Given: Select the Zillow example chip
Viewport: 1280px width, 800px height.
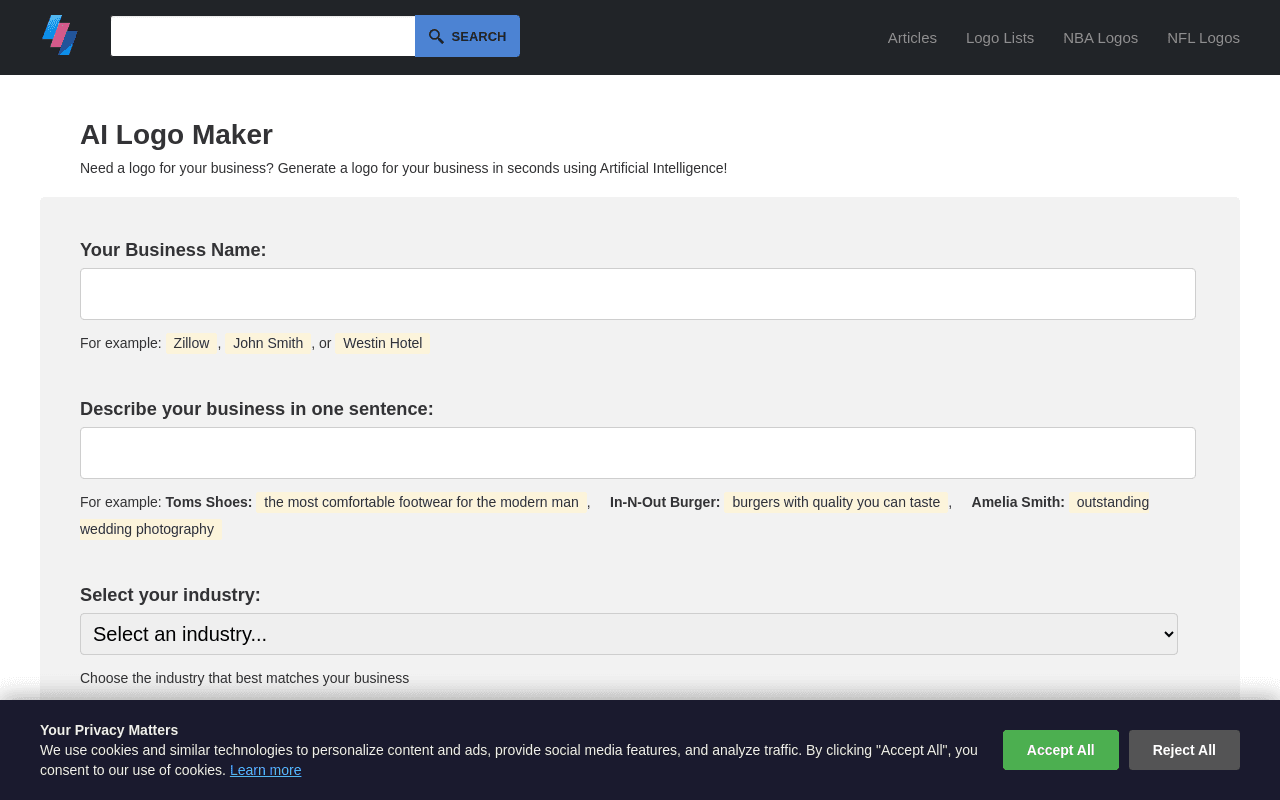Looking at the screenshot, I should (x=191, y=343).
